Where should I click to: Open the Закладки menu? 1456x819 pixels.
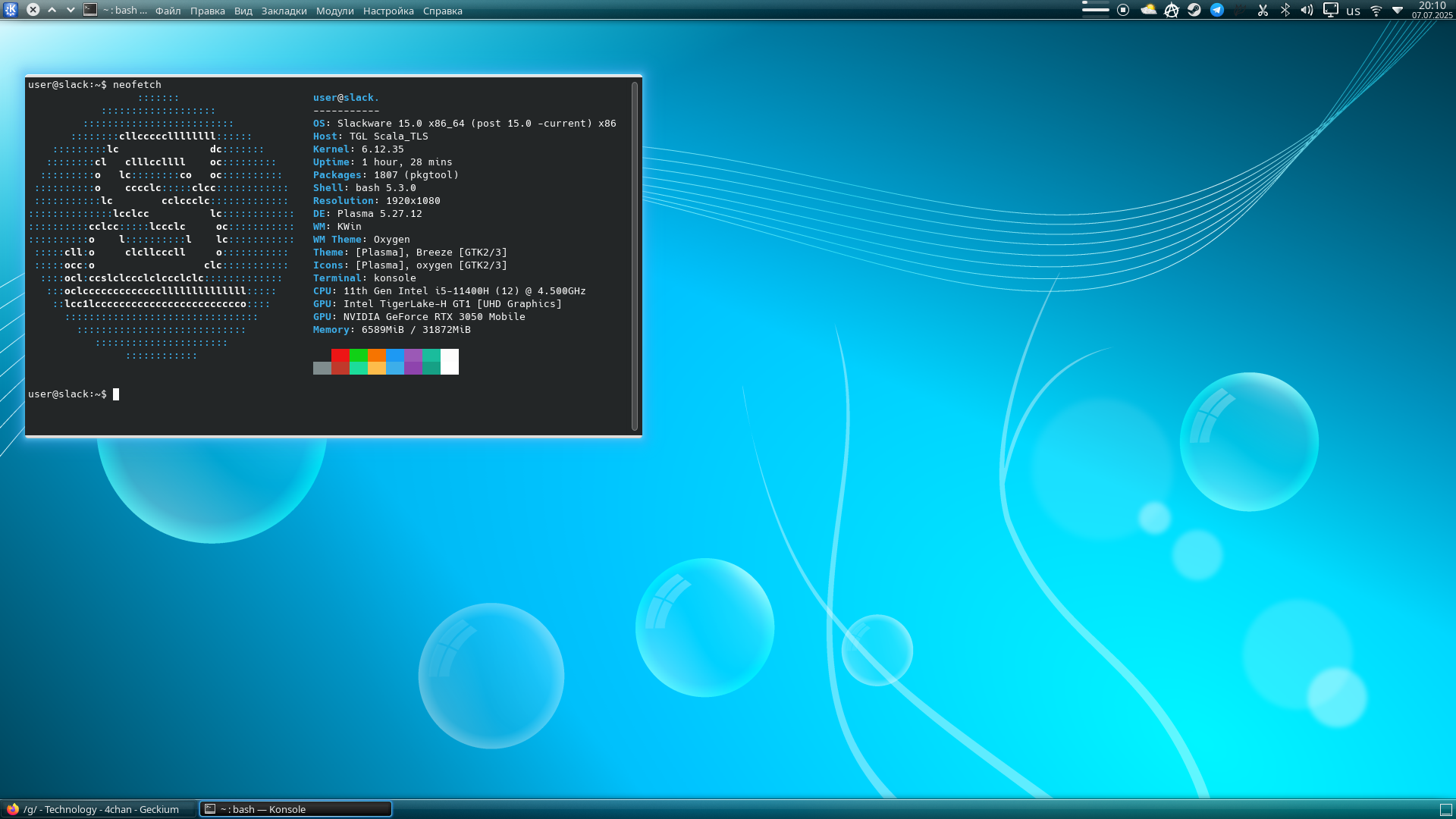coord(284,11)
